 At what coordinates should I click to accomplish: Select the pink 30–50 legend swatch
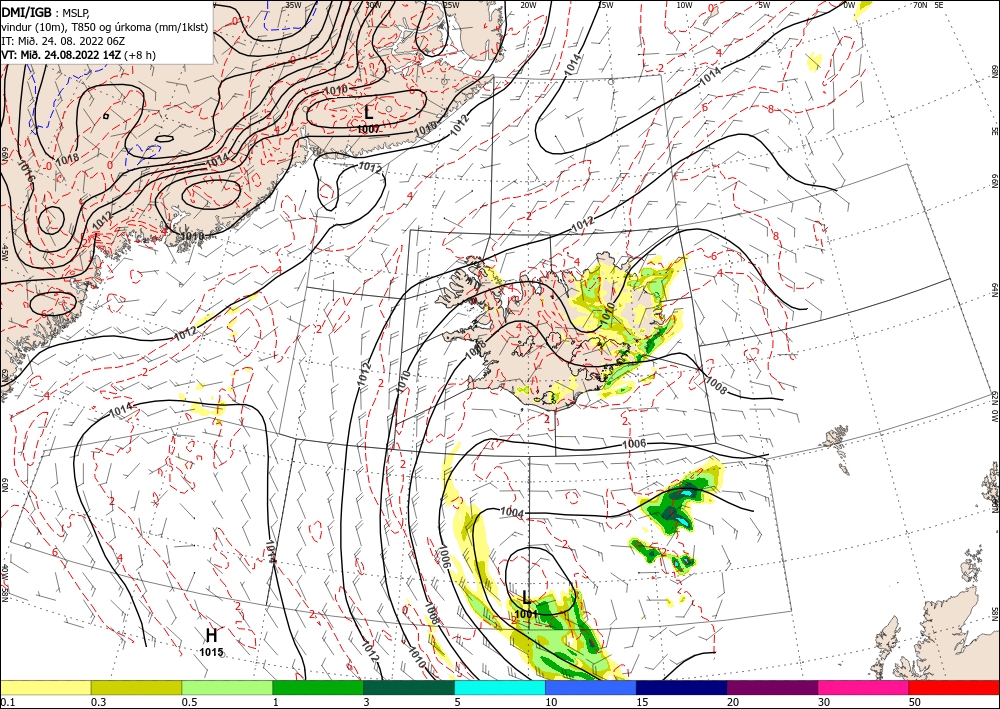(x=864, y=687)
